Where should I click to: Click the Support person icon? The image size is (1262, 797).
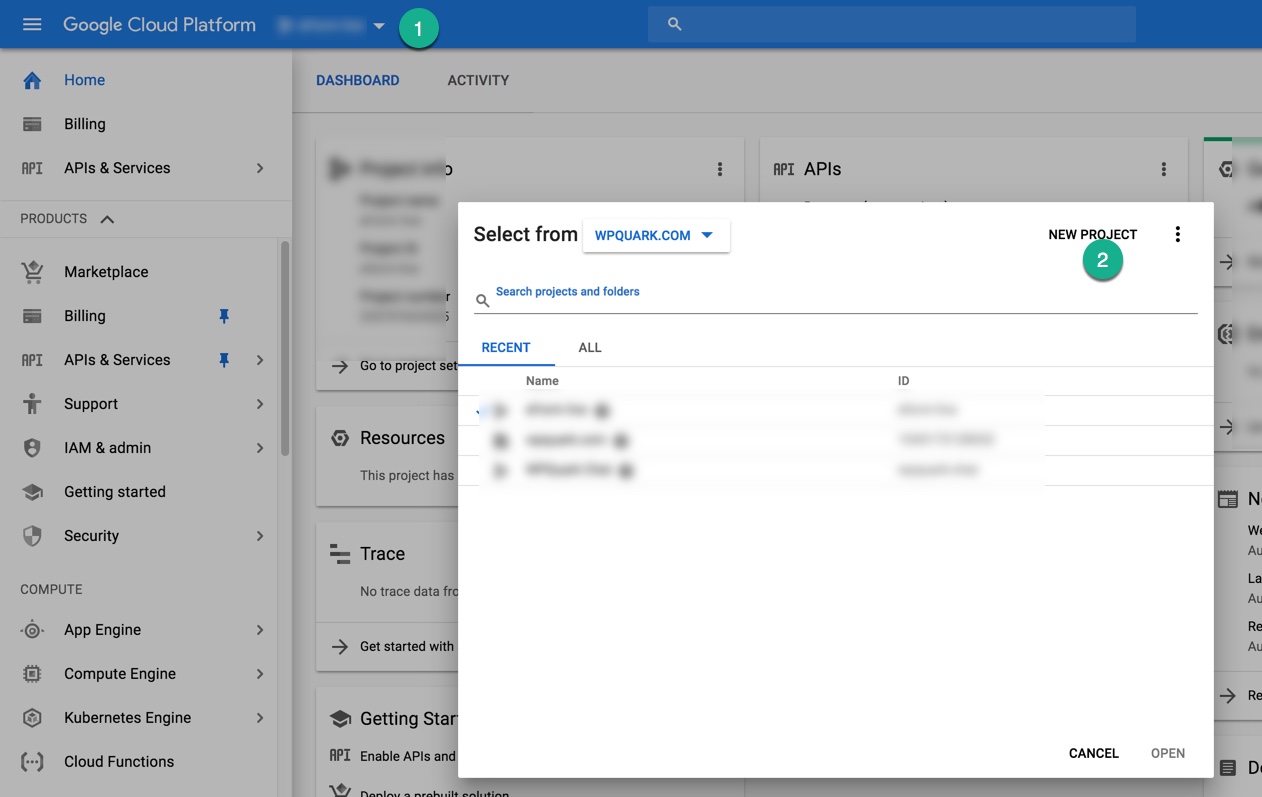pos(32,404)
